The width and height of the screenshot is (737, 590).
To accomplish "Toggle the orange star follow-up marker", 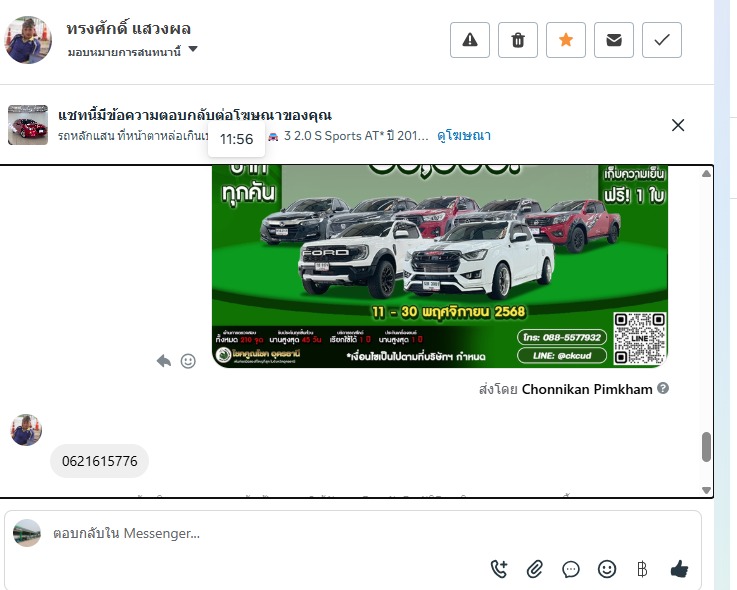I will tap(565, 40).
